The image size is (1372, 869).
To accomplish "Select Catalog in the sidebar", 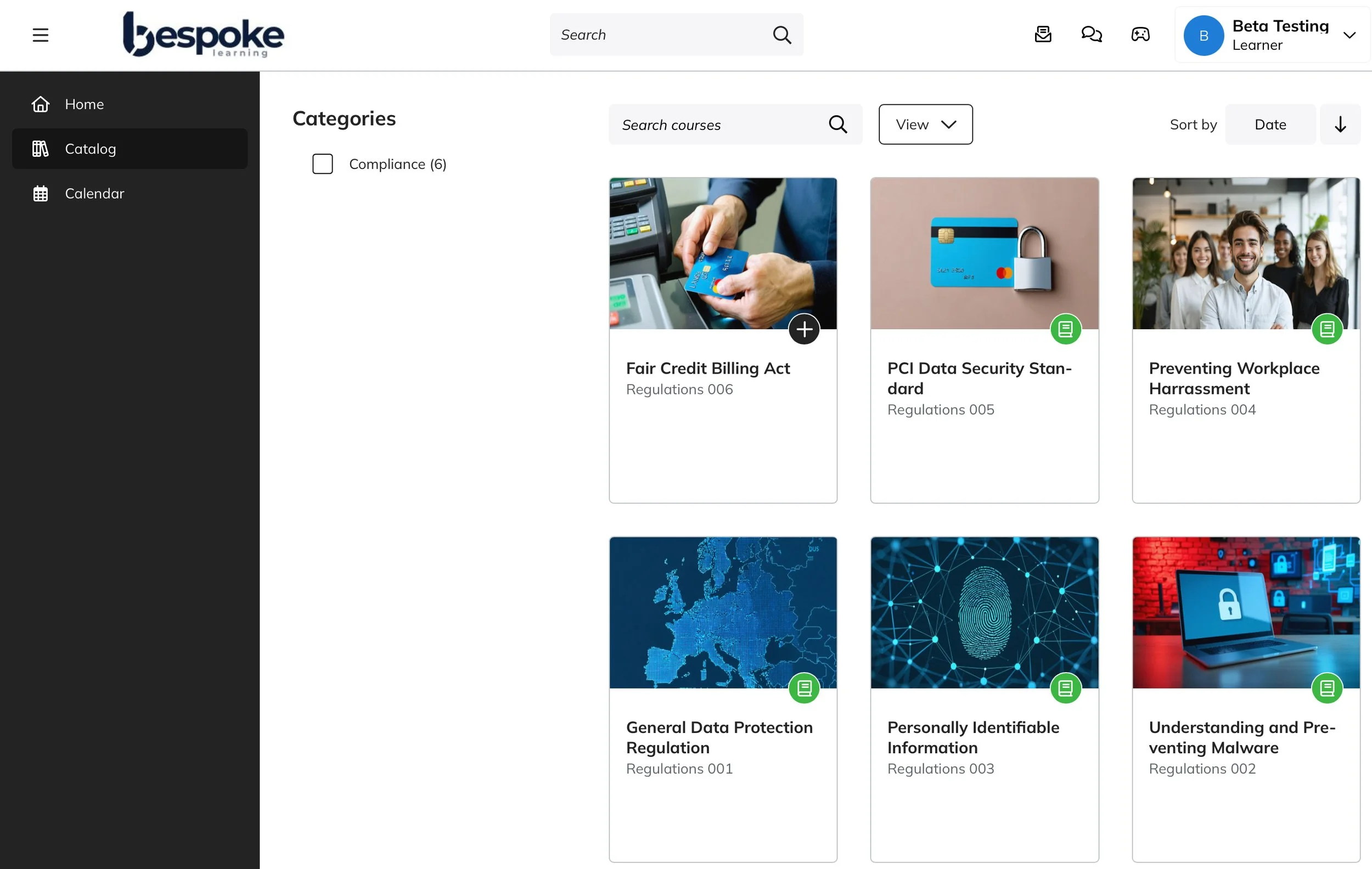I will [90, 149].
